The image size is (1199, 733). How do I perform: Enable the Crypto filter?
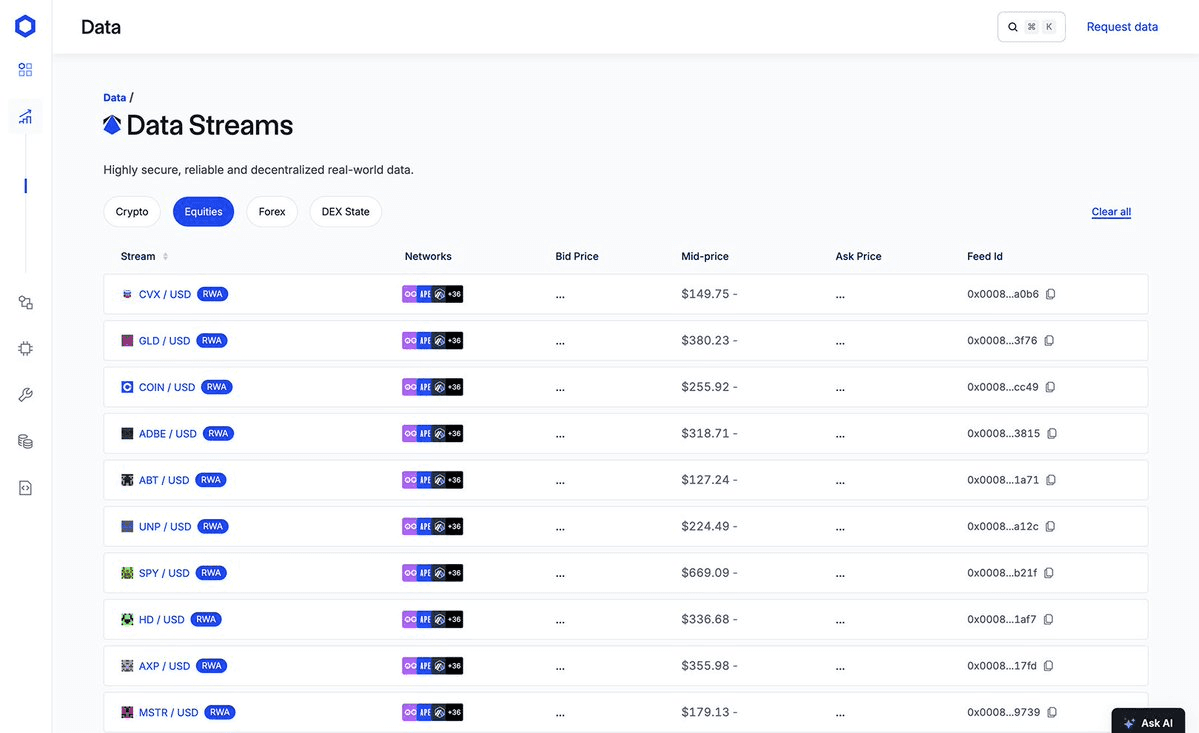click(x=131, y=211)
